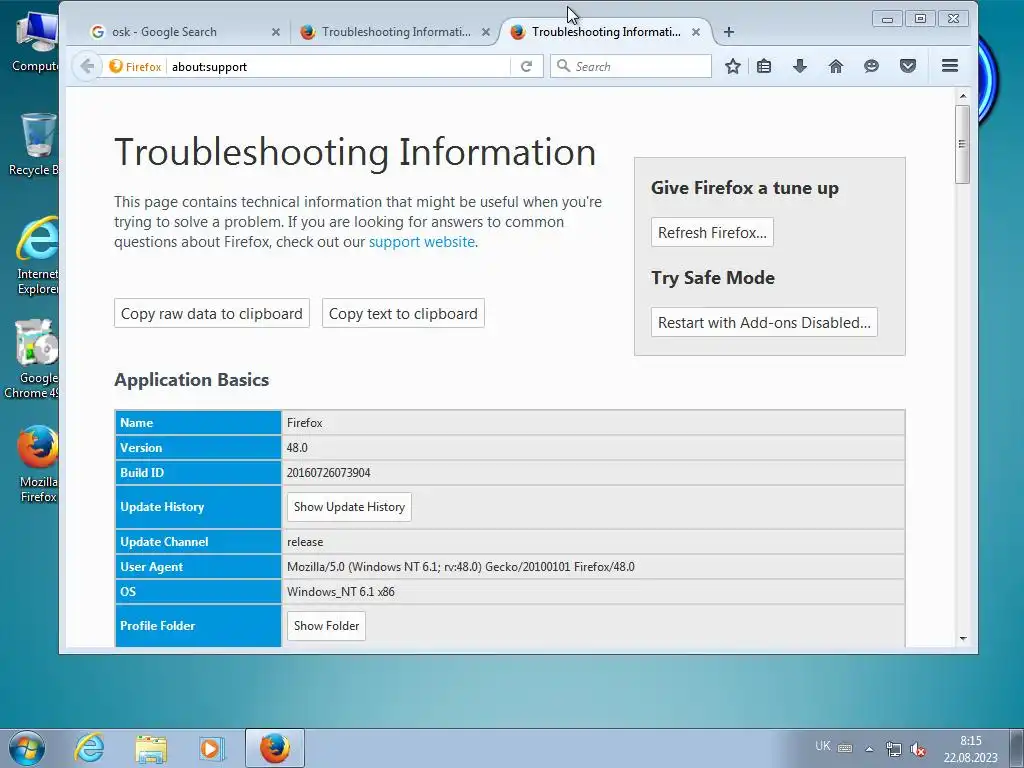The width and height of the screenshot is (1024, 768).
Task: Click the taskbar clock showing 8:15
Action: (x=970, y=749)
